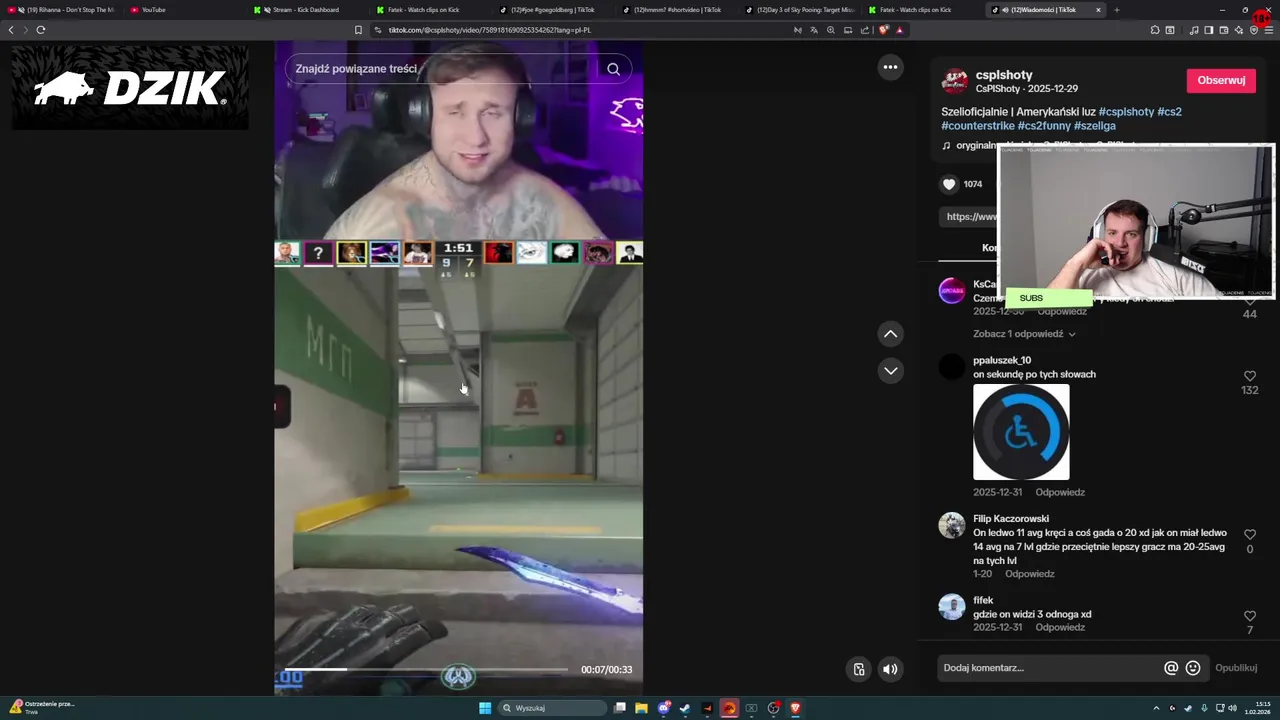1280x720 pixels.
Task: Open the #cs2funny hashtag link
Action: coord(1044,126)
